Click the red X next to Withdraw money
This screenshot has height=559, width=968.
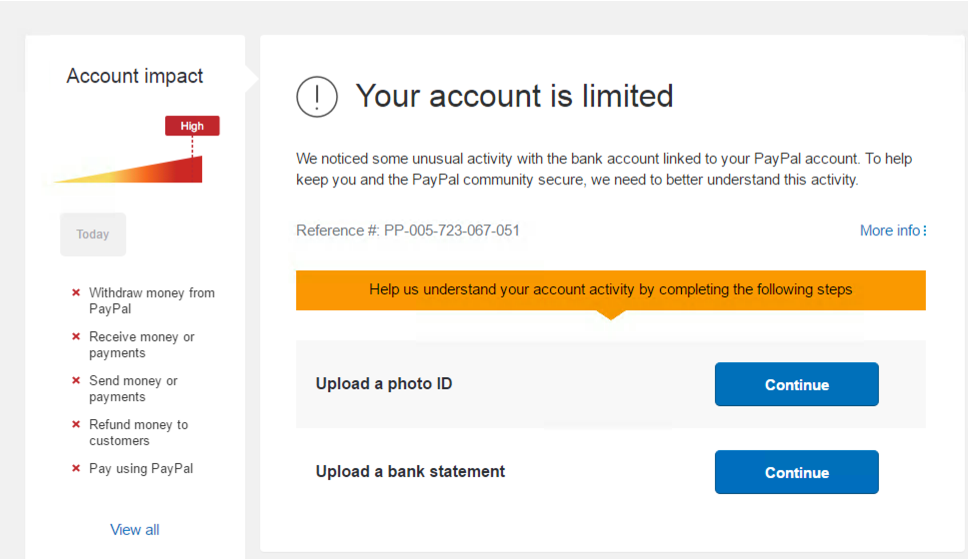[x=76, y=293]
